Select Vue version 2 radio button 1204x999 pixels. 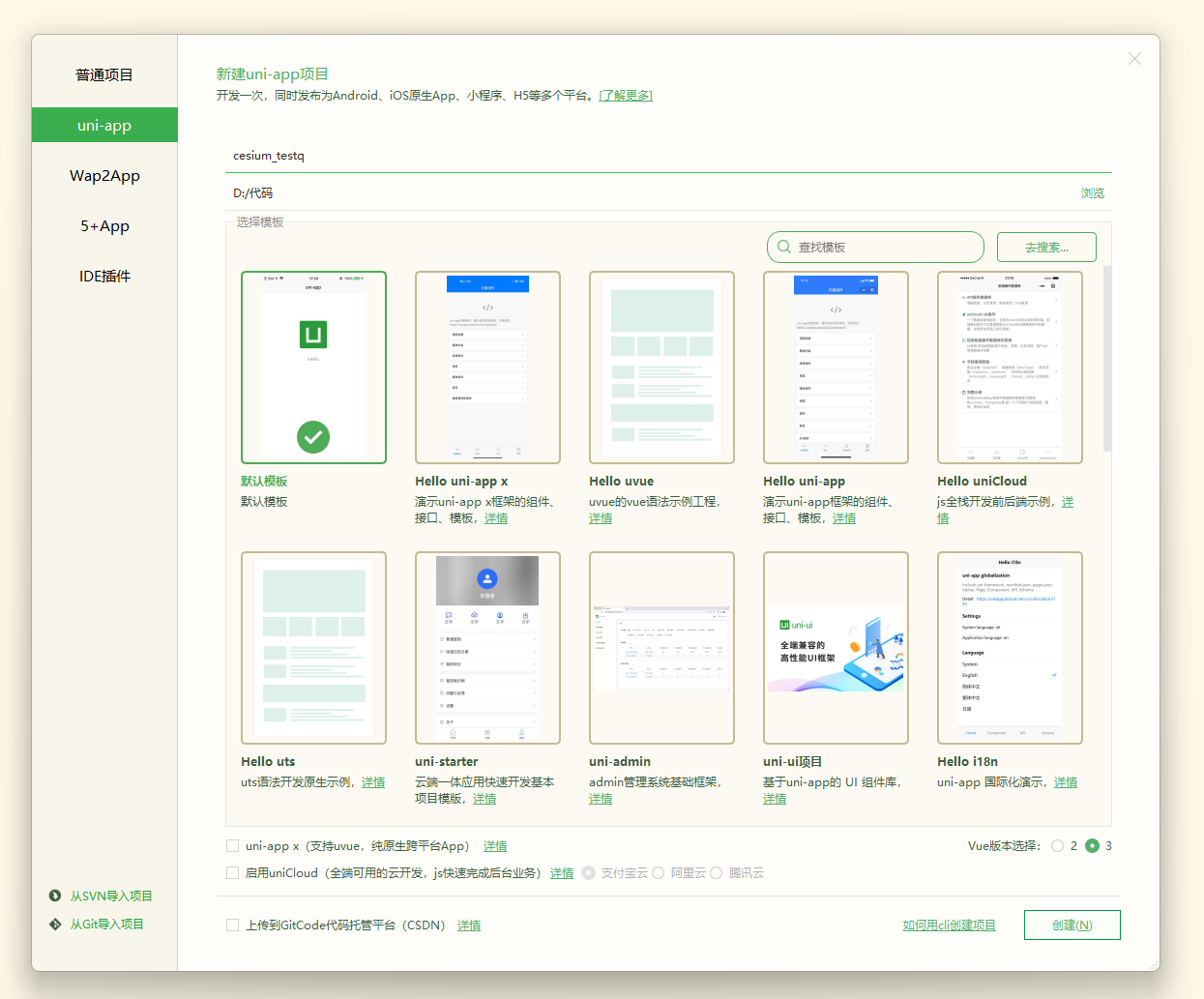1057,845
